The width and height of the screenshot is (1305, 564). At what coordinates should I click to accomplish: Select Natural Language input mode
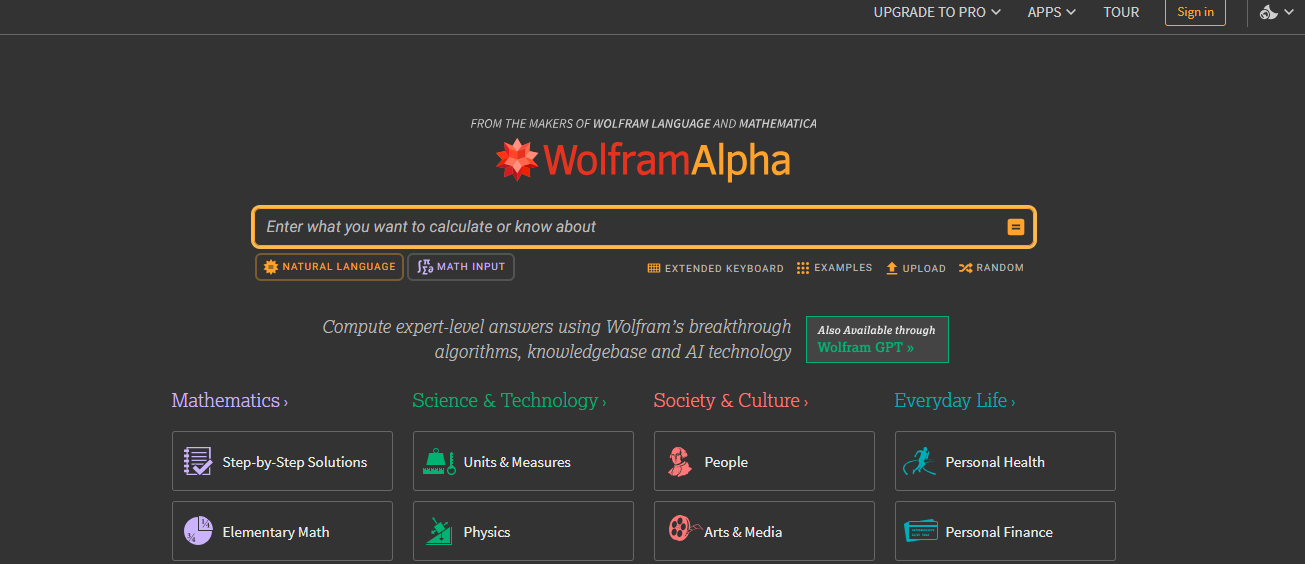pyautogui.click(x=329, y=267)
